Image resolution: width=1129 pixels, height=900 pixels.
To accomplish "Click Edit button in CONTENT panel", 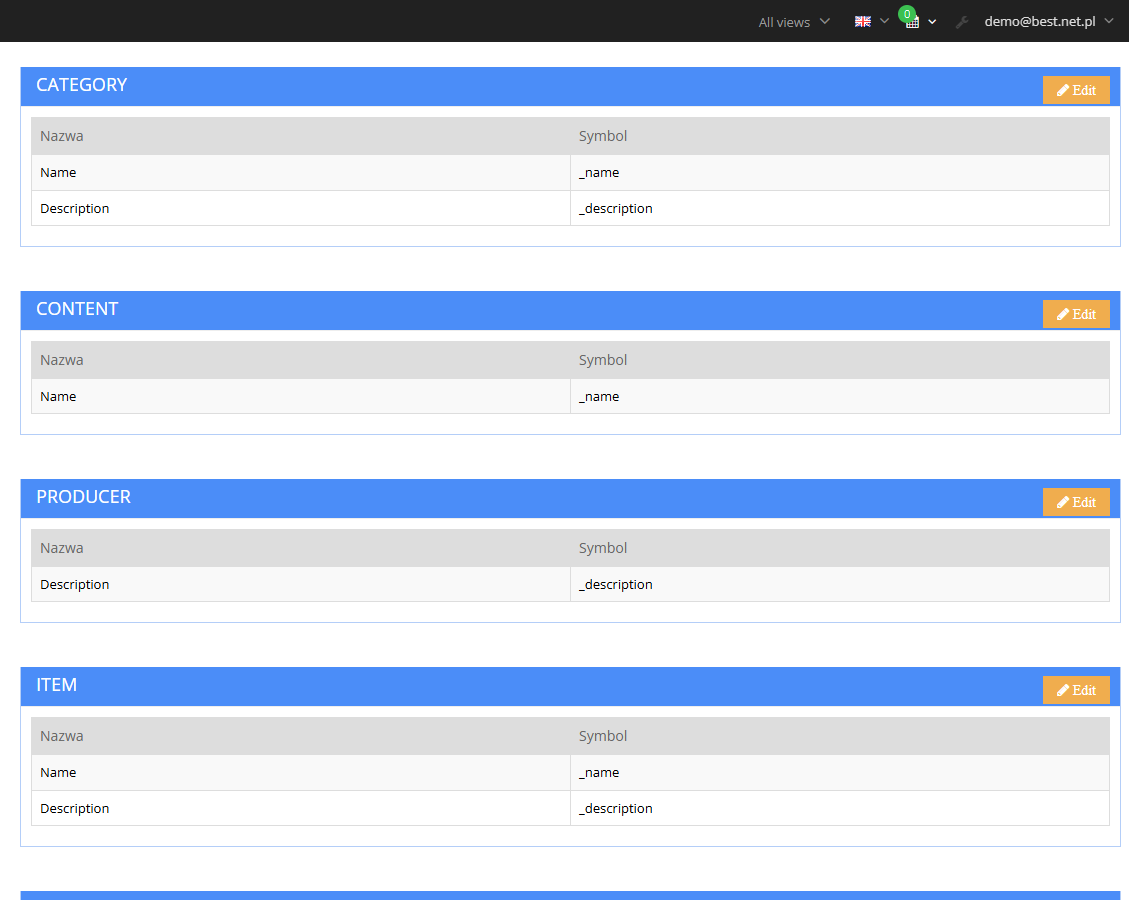I will click(1076, 314).
